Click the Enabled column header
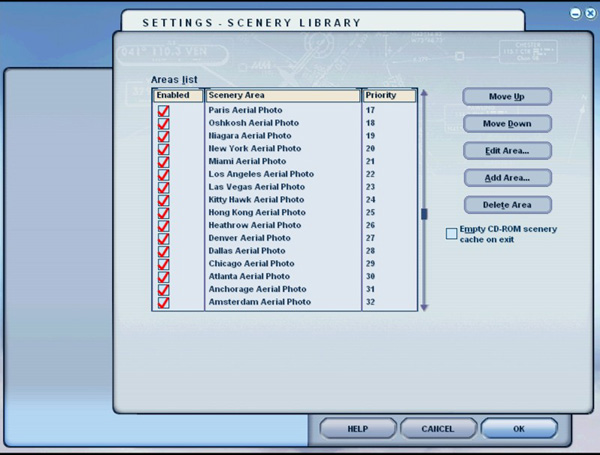 [178, 95]
